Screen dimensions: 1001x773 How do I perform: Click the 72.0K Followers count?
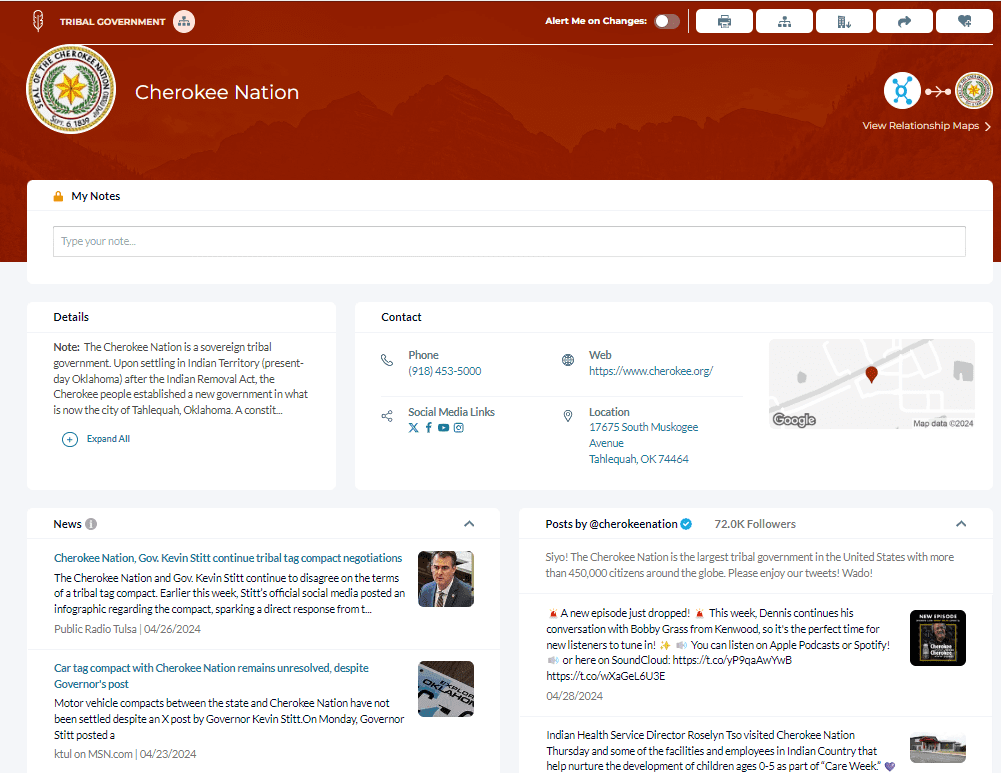pos(755,524)
